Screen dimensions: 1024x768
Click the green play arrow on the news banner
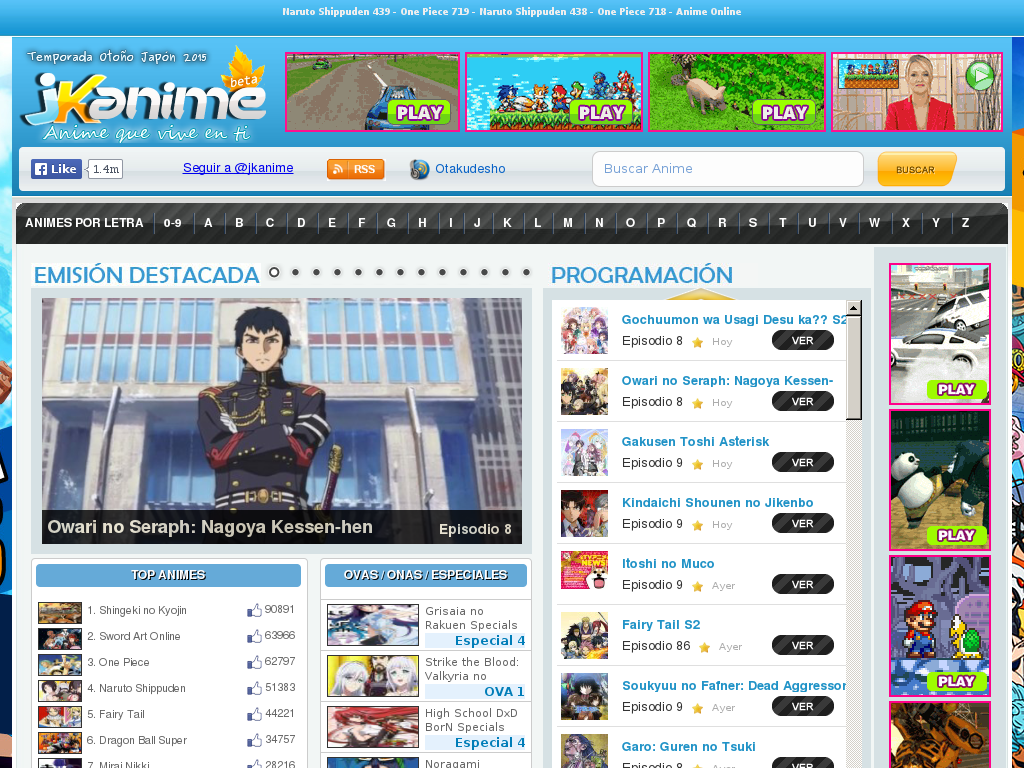(x=979, y=76)
